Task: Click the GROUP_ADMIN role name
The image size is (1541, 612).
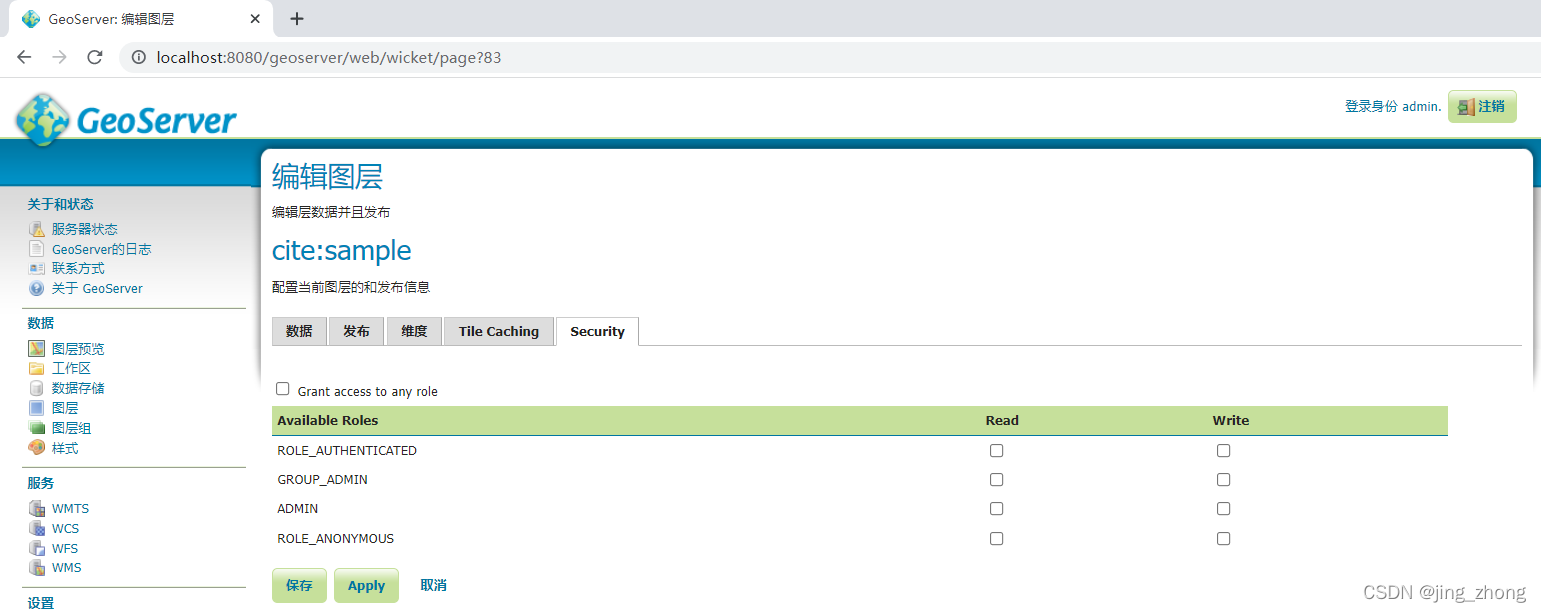Action: [x=322, y=479]
